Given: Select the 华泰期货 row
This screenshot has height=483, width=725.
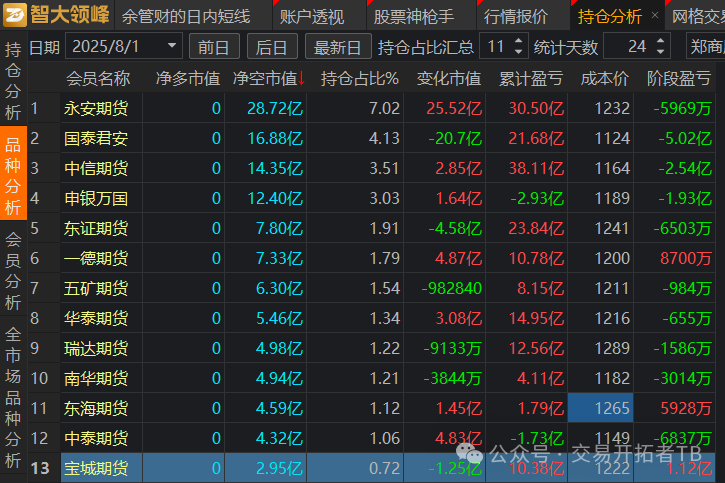Looking at the screenshot, I should click(372, 318).
